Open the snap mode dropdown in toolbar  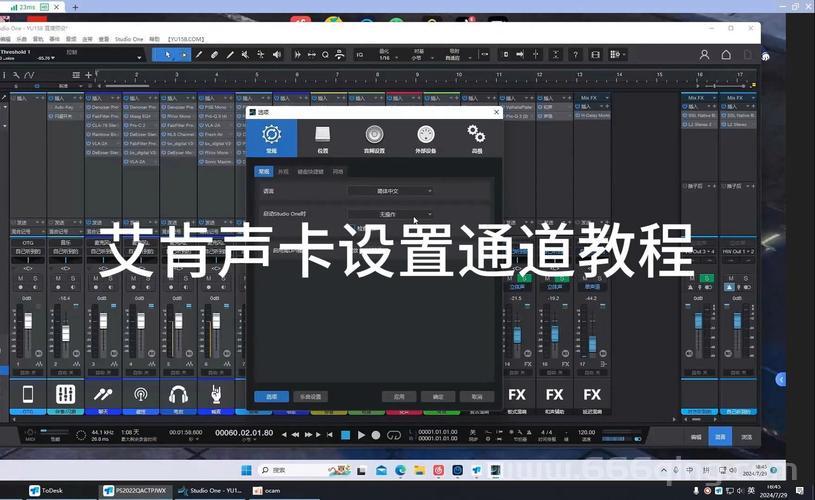(455, 55)
